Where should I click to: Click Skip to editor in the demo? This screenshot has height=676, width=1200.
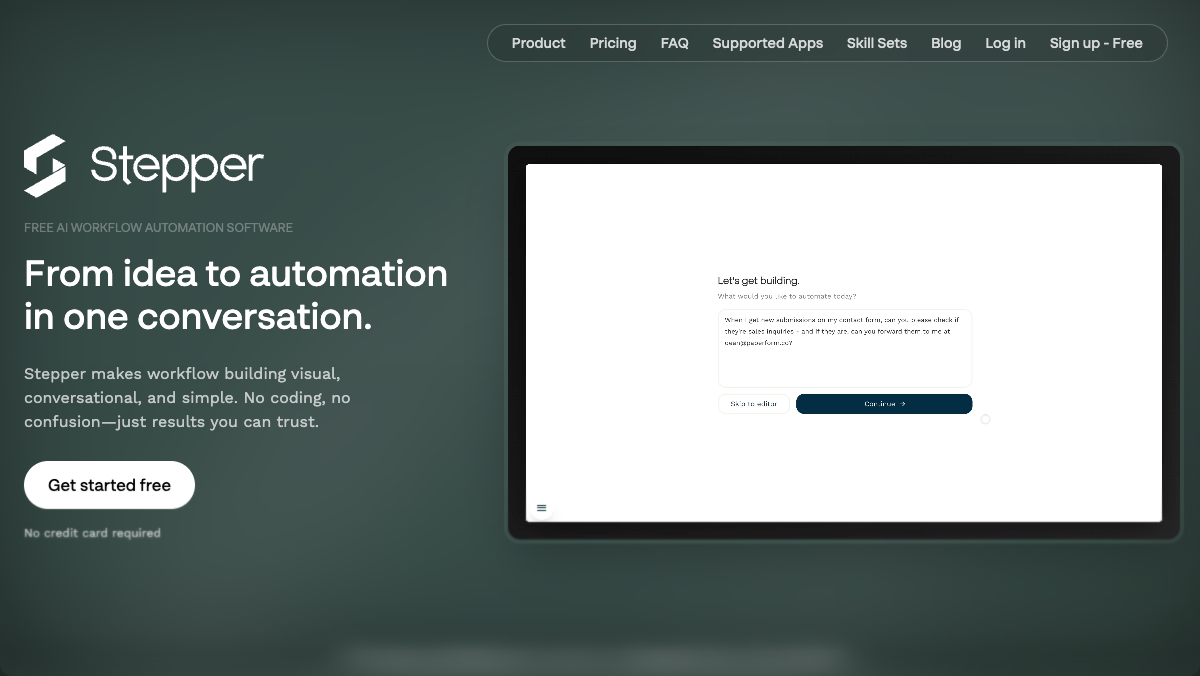(x=754, y=404)
